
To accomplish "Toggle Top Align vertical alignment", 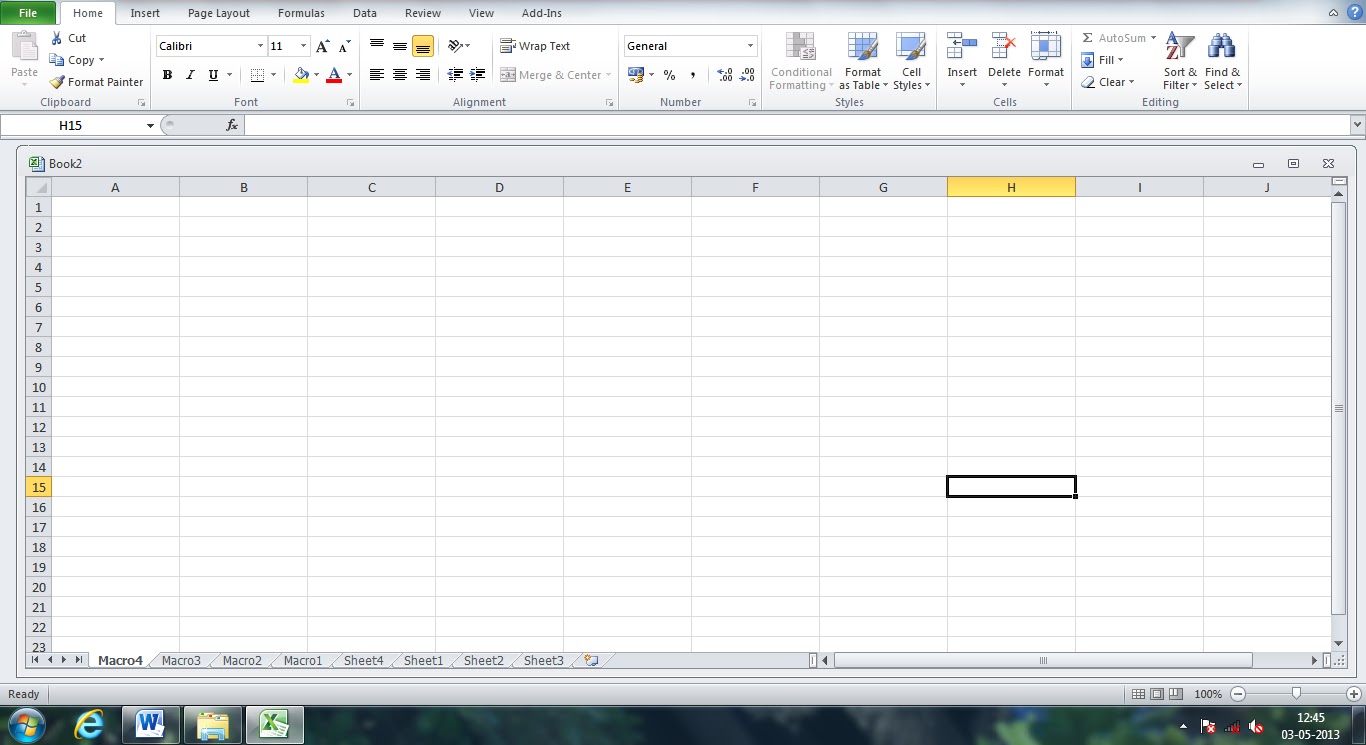I will (377, 46).
